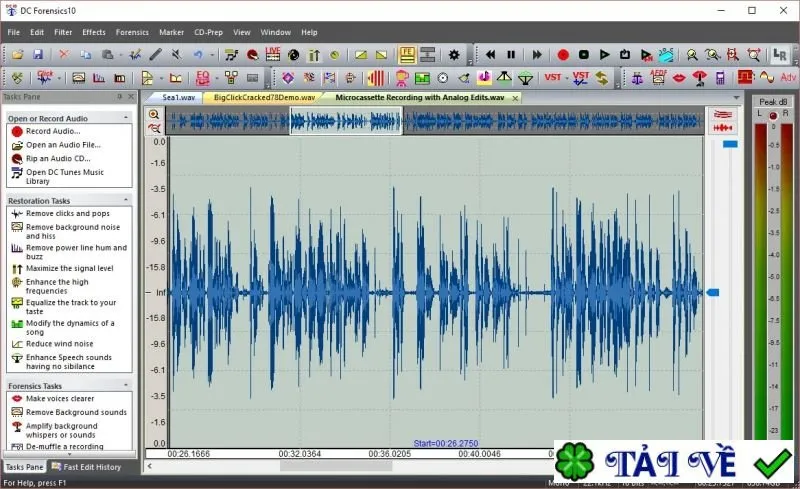Collapse the Open or Record Audio section

click(x=126, y=118)
